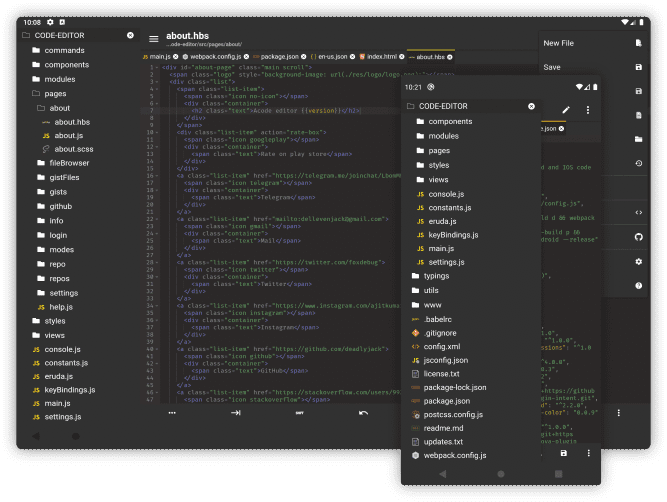
Task: Close the main.js tab
Action: coord(176,57)
